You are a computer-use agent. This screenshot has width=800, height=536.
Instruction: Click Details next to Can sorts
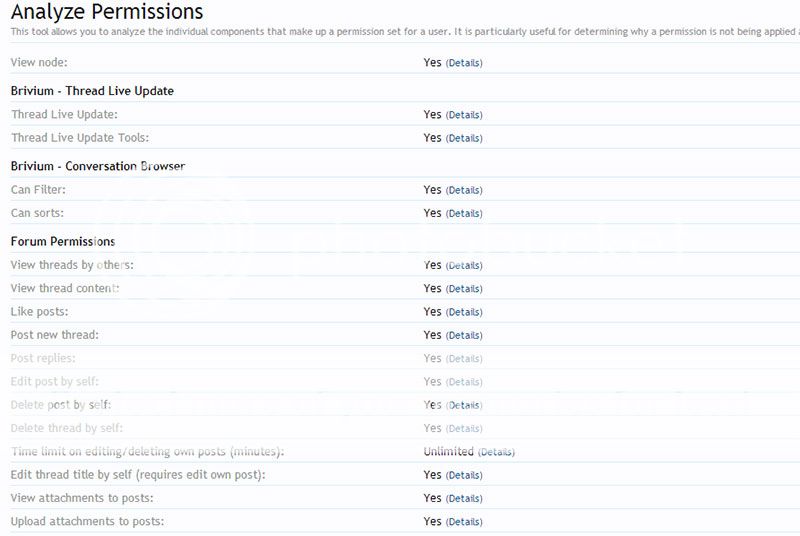[x=464, y=213]
